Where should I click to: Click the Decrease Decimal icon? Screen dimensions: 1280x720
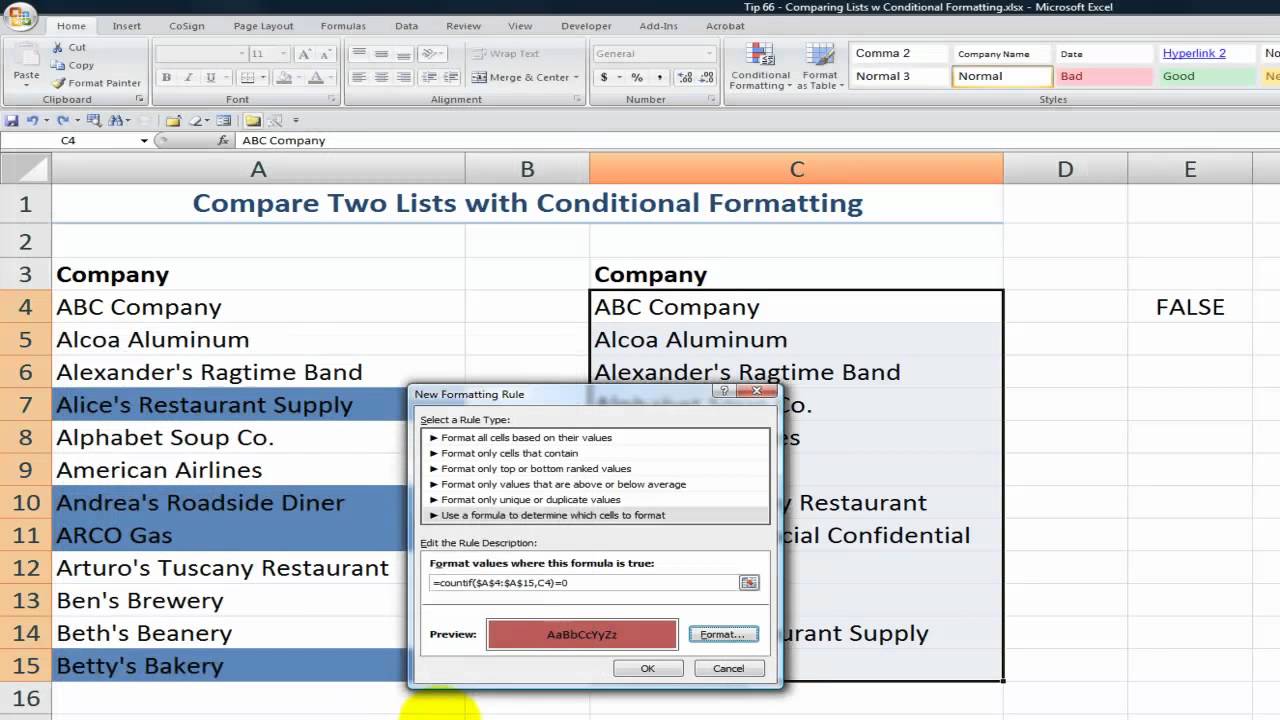click(x=706, y=77)
